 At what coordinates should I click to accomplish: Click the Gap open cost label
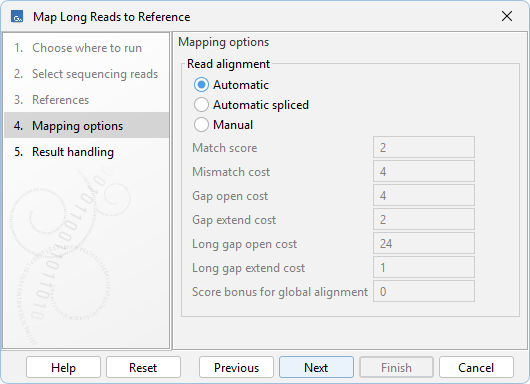(x=230, y=196)
